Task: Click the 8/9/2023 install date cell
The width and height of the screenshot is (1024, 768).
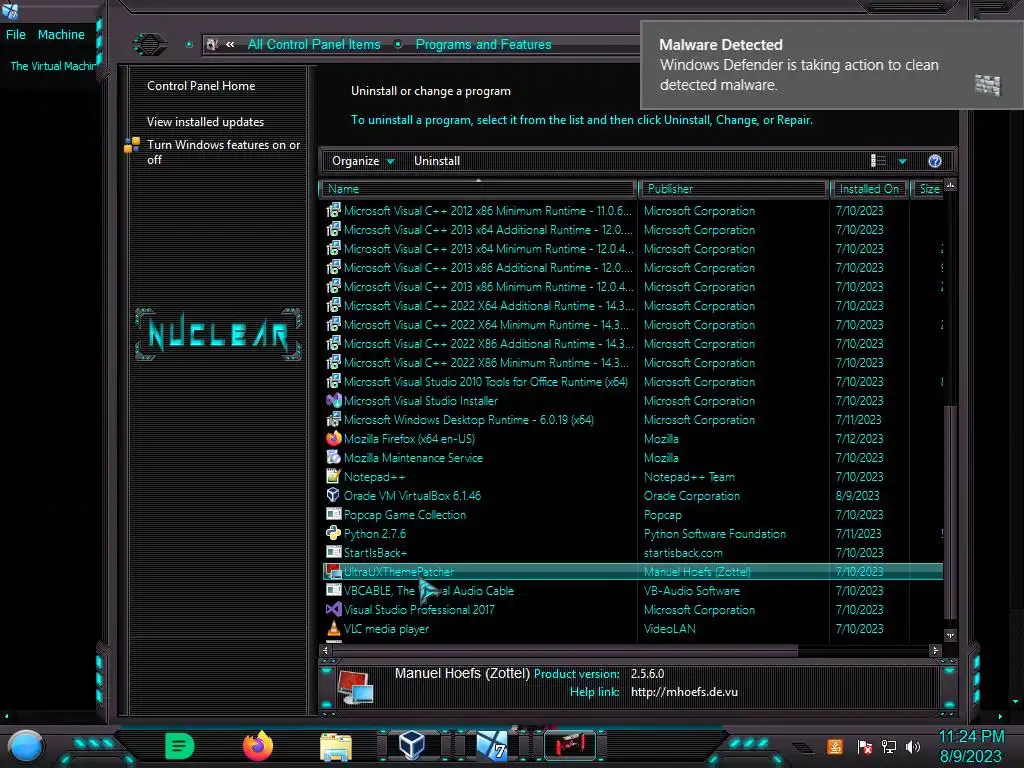Action: pyautogui.click(x=857, y=496)
